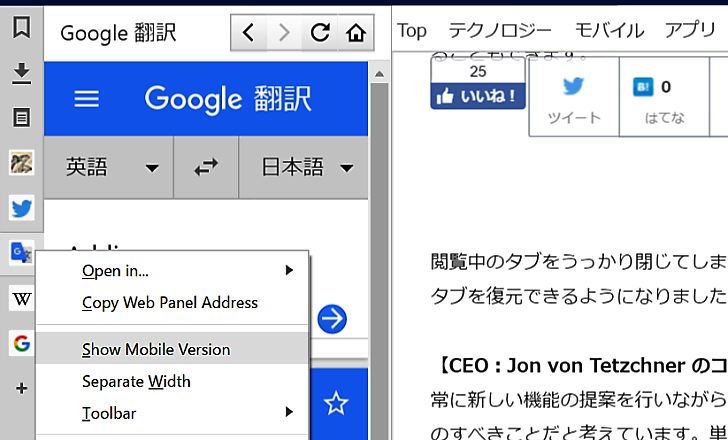The height and width of the screenshot is (440, 728).
Task: Click the web panel vertical scrollbar thumb
Action: pos(379,260)
